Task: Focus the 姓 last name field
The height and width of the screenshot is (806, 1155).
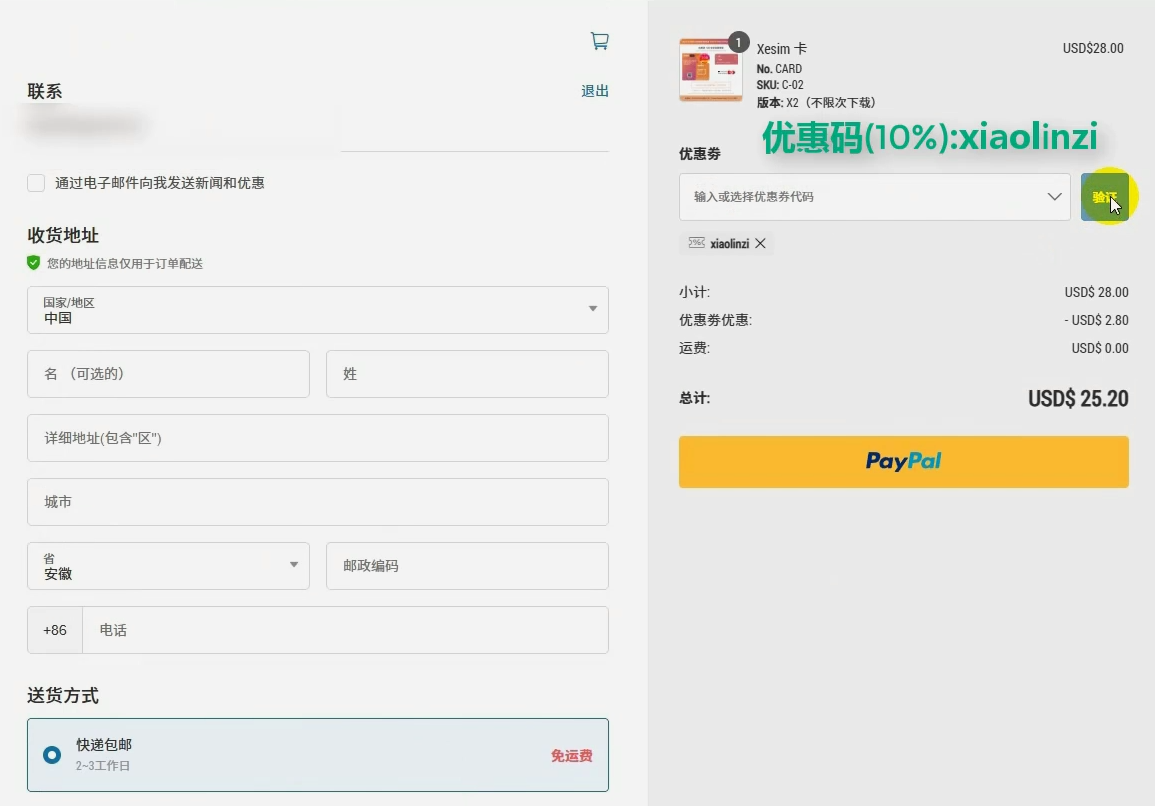Action: click(x=467, y=374)
